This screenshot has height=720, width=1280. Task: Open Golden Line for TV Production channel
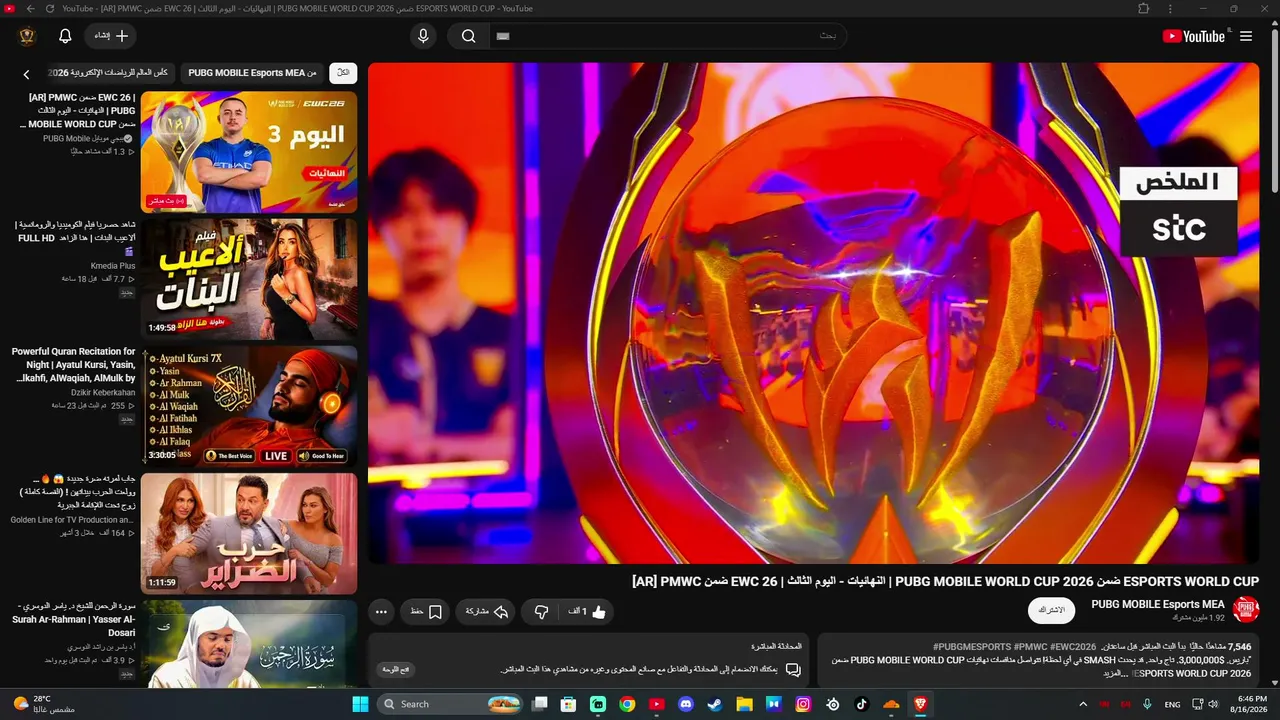pyautogui.click(x=72, y=520)
